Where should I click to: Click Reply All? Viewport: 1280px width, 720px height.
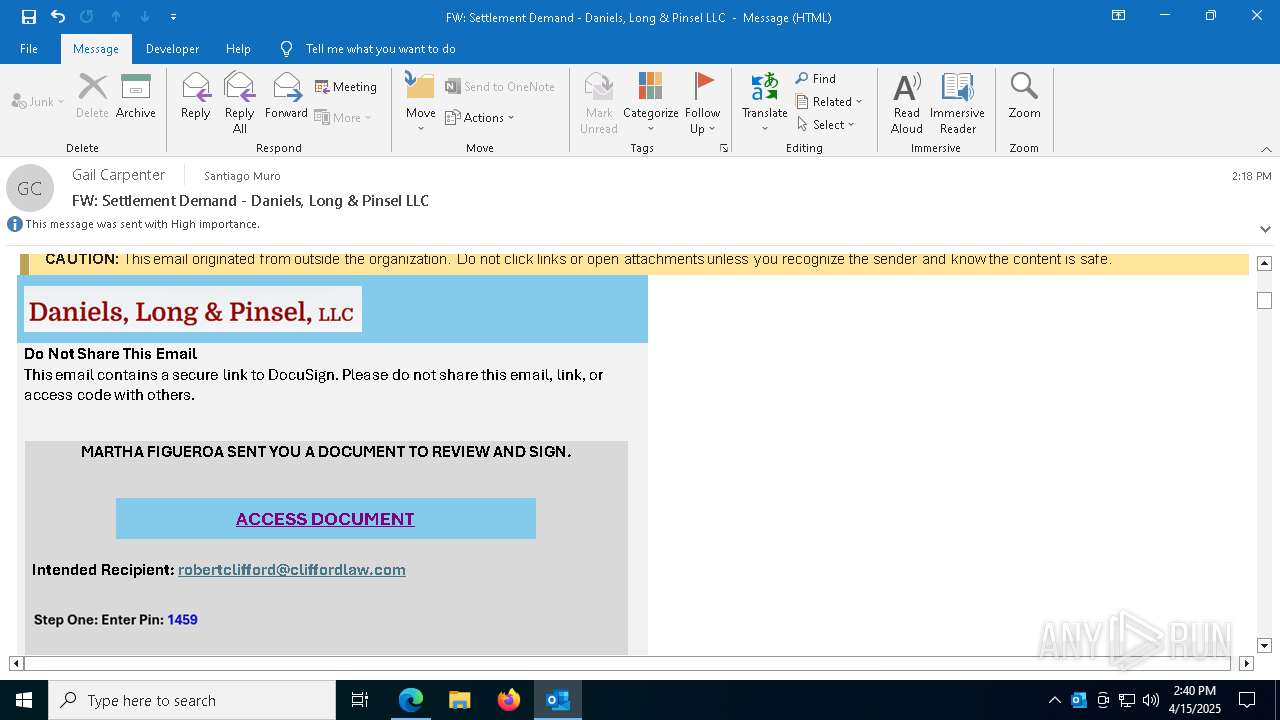point(240,102)
